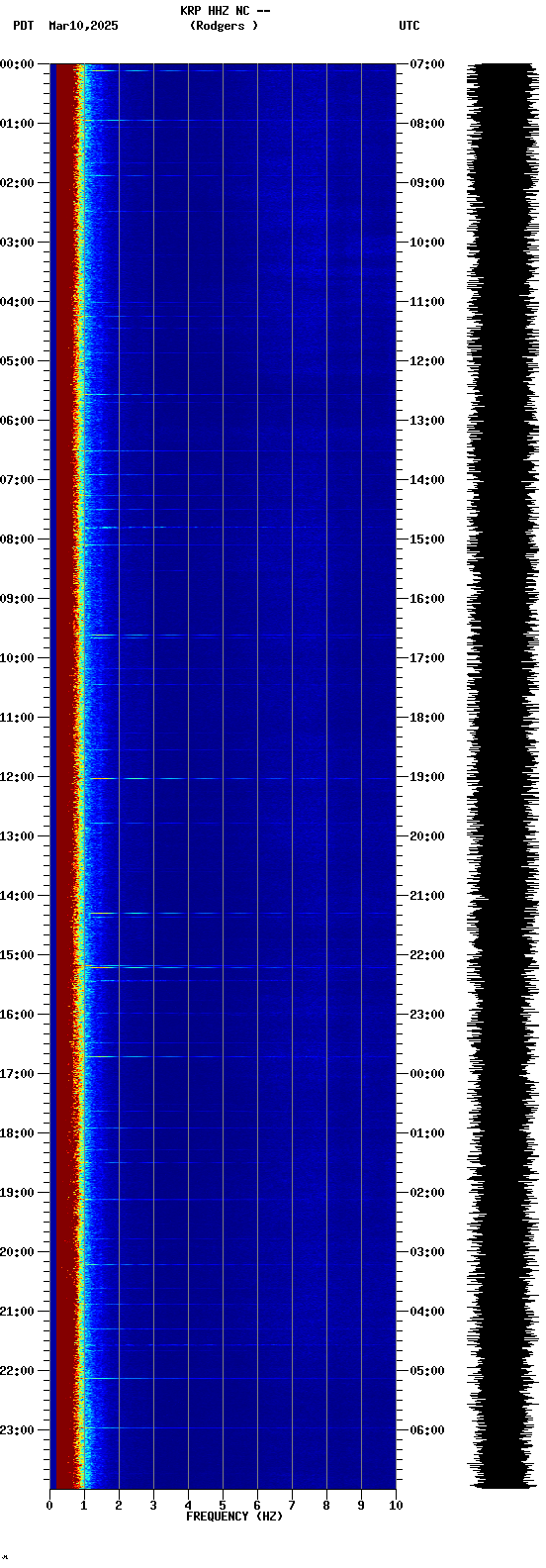Click the 15:00 UTC time label
The width and height of the screenshot is (546, 1568).
426,539
